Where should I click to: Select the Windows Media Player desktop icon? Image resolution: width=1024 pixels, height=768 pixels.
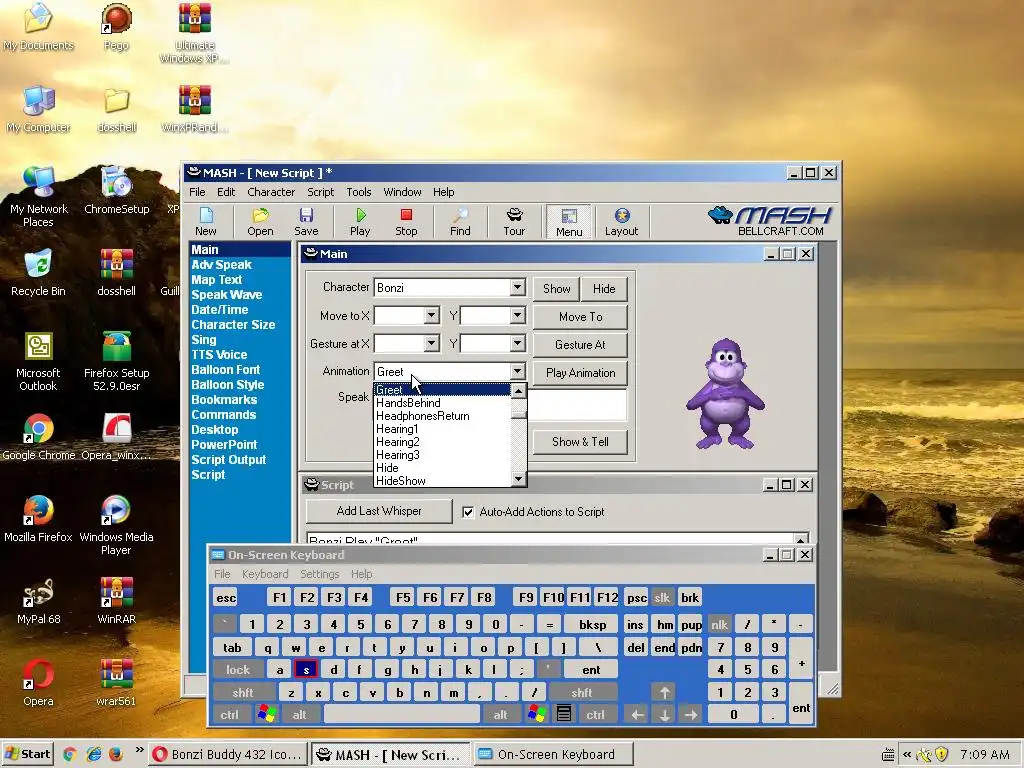coord(116,525)
